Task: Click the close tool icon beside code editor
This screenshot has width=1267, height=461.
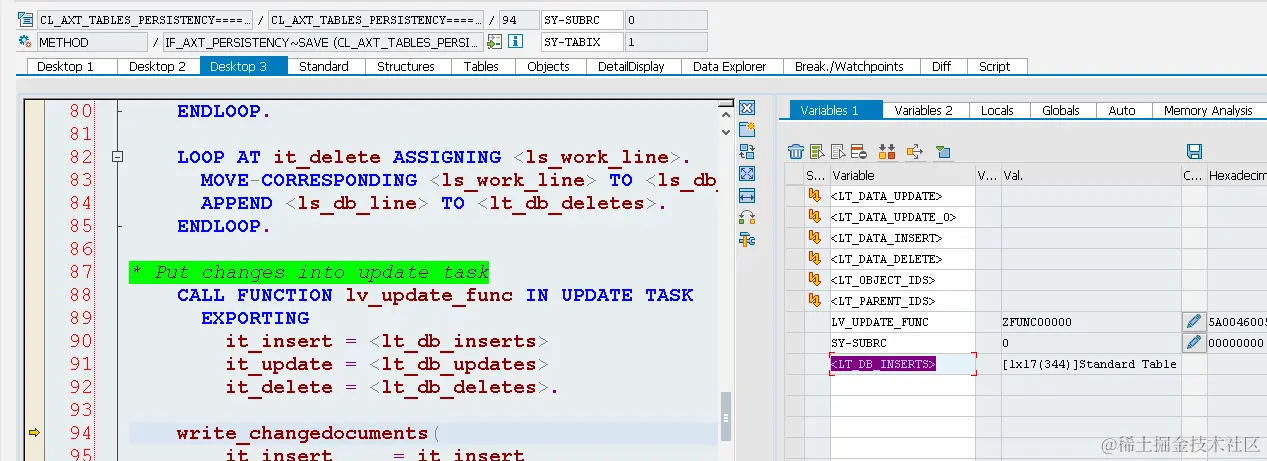Action: point(747,108)
